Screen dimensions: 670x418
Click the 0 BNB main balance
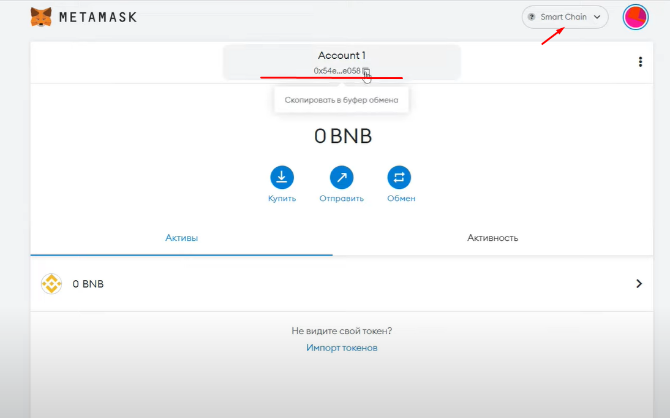pos(343,136)
